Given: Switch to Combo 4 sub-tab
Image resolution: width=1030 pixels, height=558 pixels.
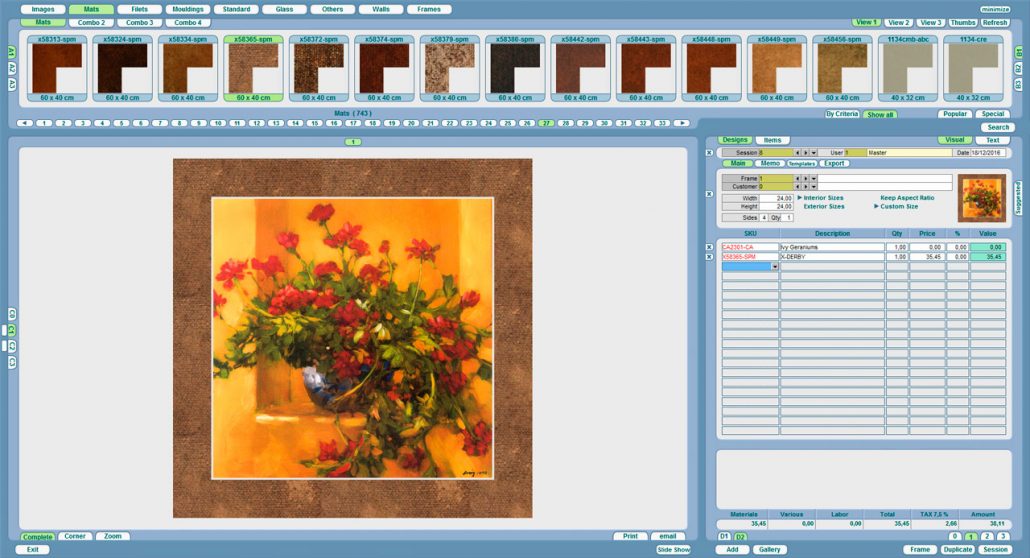Looking at the screenshot, I should pos(188,22).
